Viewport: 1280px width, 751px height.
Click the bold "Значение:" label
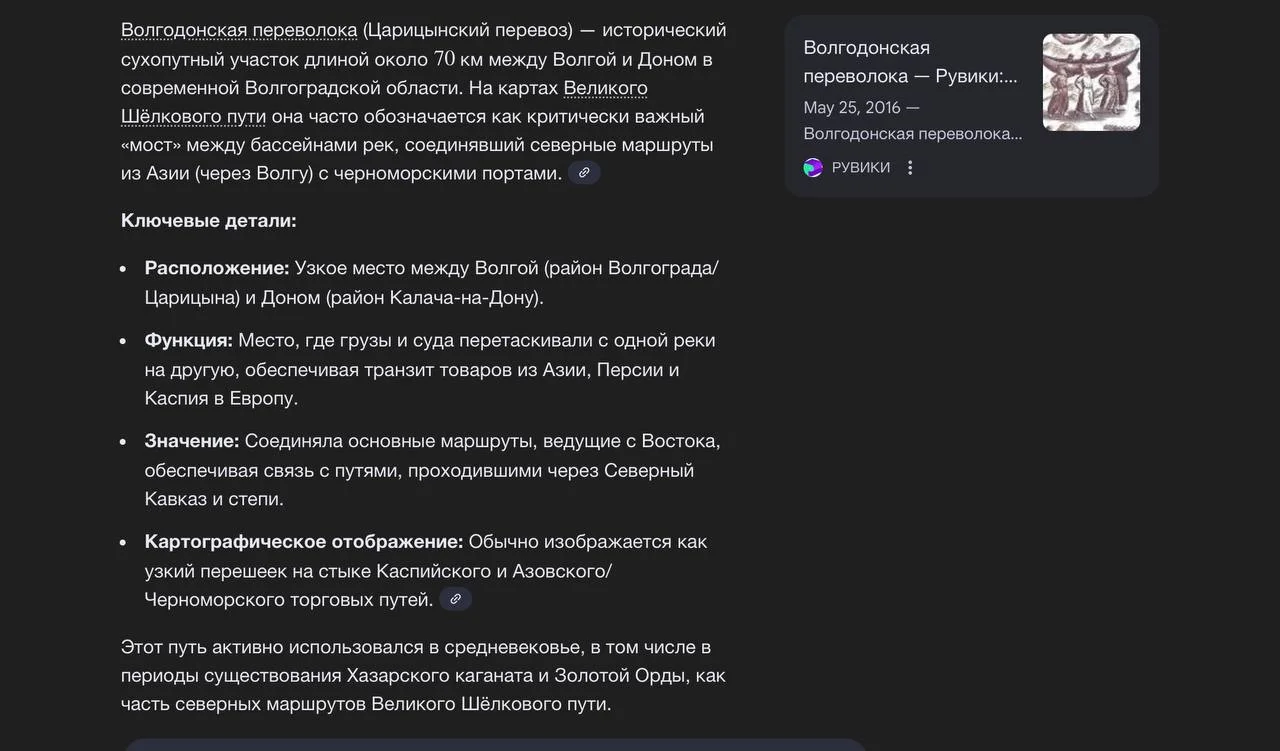click(192, 441)
